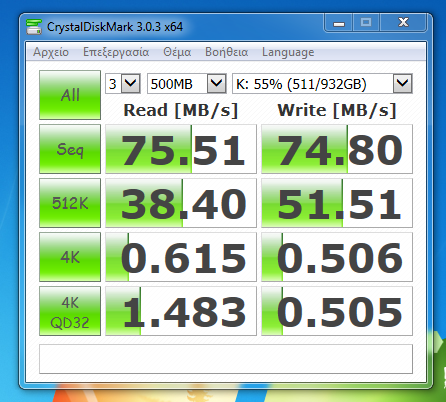Open the Επεξεργασία menu
This screenshot has width=446, height=402.
click(x=116, y=52)
